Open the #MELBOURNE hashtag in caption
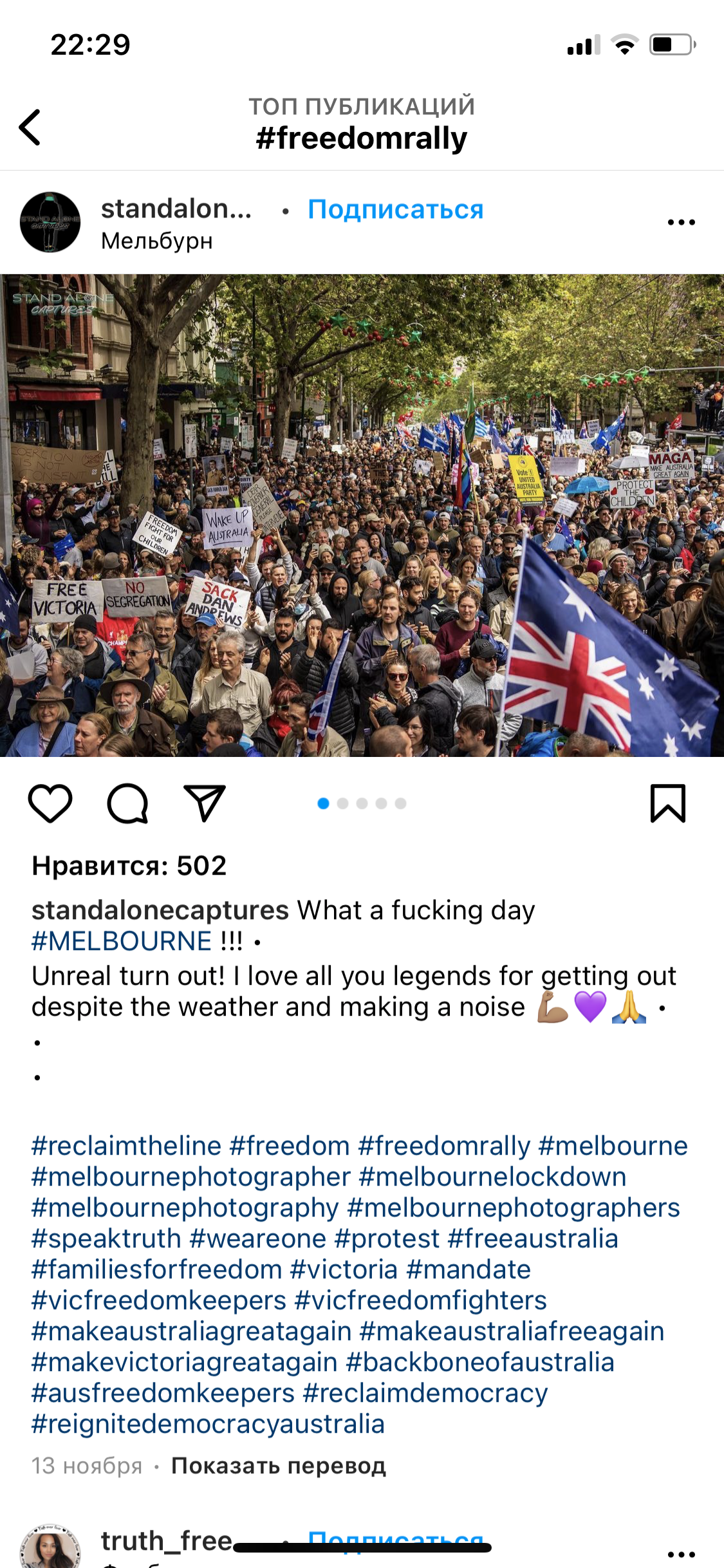Image resolution: width=724 pixels, height=1568 pixels. 122,941
